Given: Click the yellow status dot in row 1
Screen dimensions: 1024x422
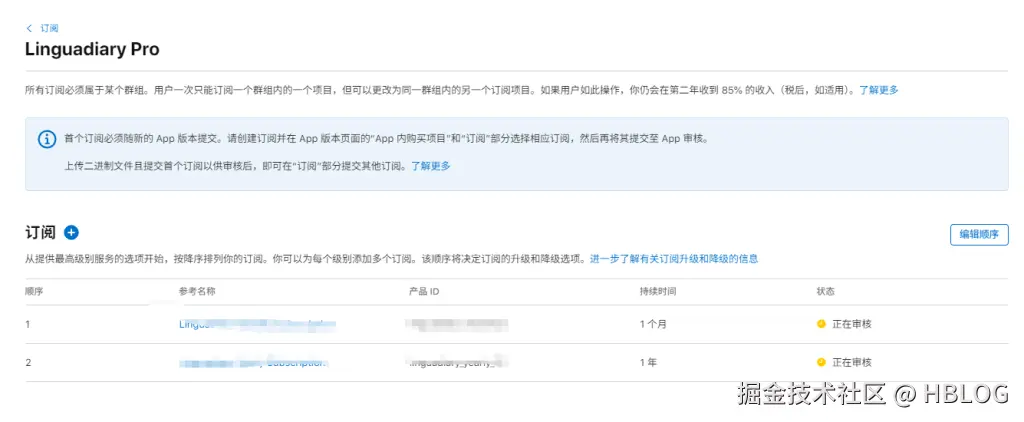Looking at the screenshot, I should 821,324.
